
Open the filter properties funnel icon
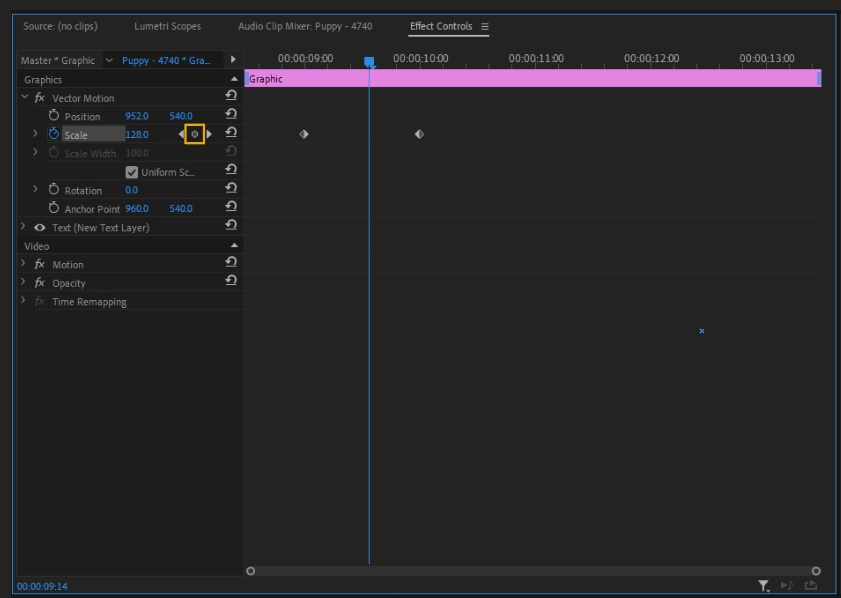(763, 586)
